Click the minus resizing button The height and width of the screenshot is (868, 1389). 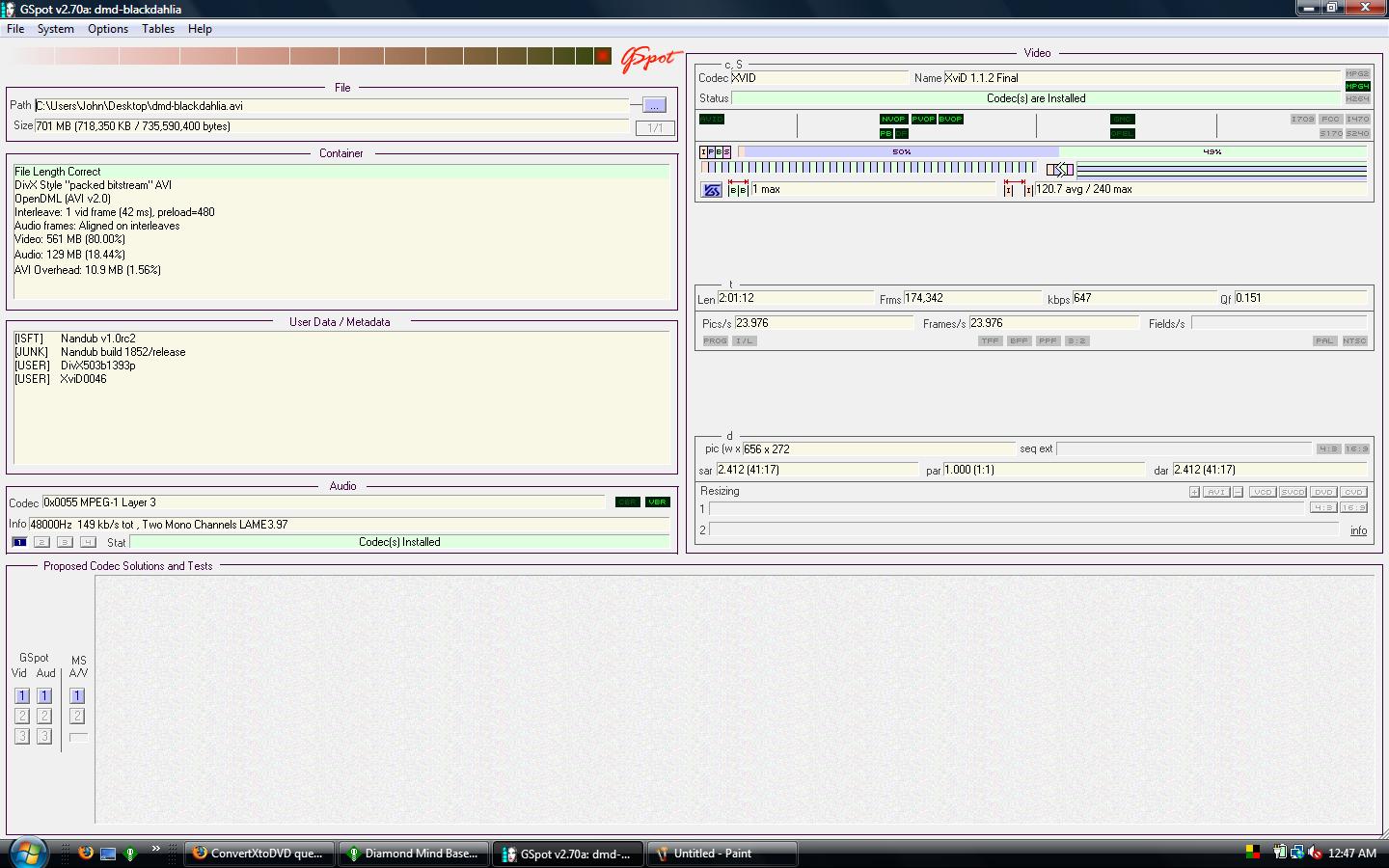pyautogui.click(x=1238, y=492)
